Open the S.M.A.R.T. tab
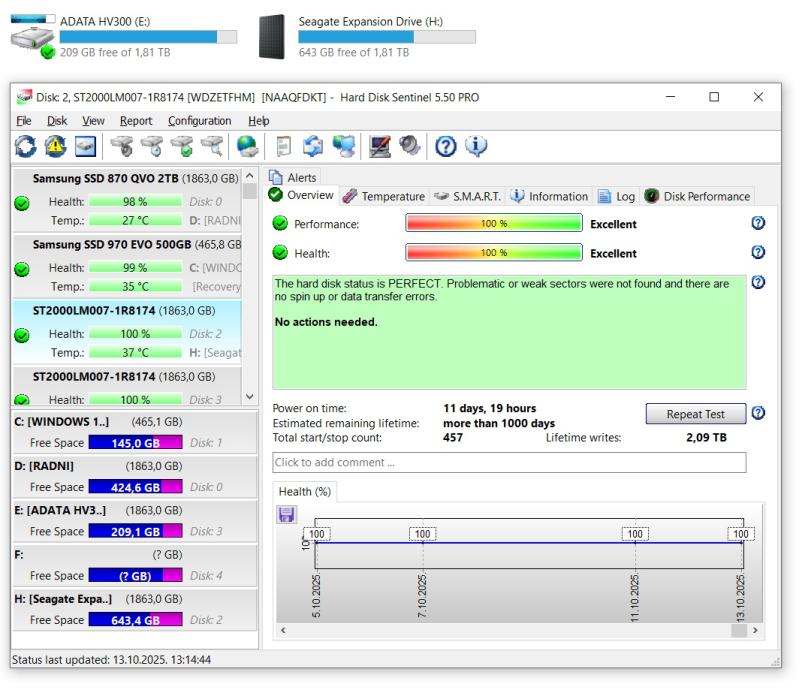This screenshot has width=802, height=690. tap(467, 196)
